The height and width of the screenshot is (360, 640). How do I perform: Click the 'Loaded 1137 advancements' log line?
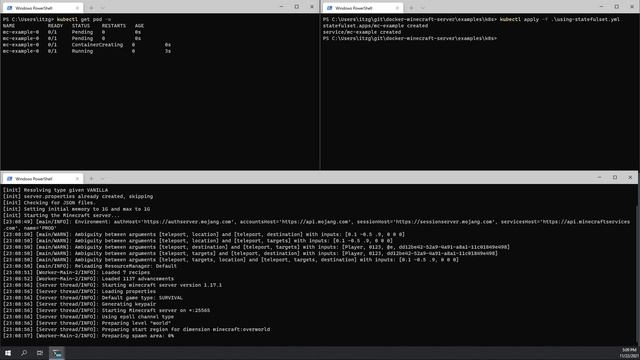point(89,279)
